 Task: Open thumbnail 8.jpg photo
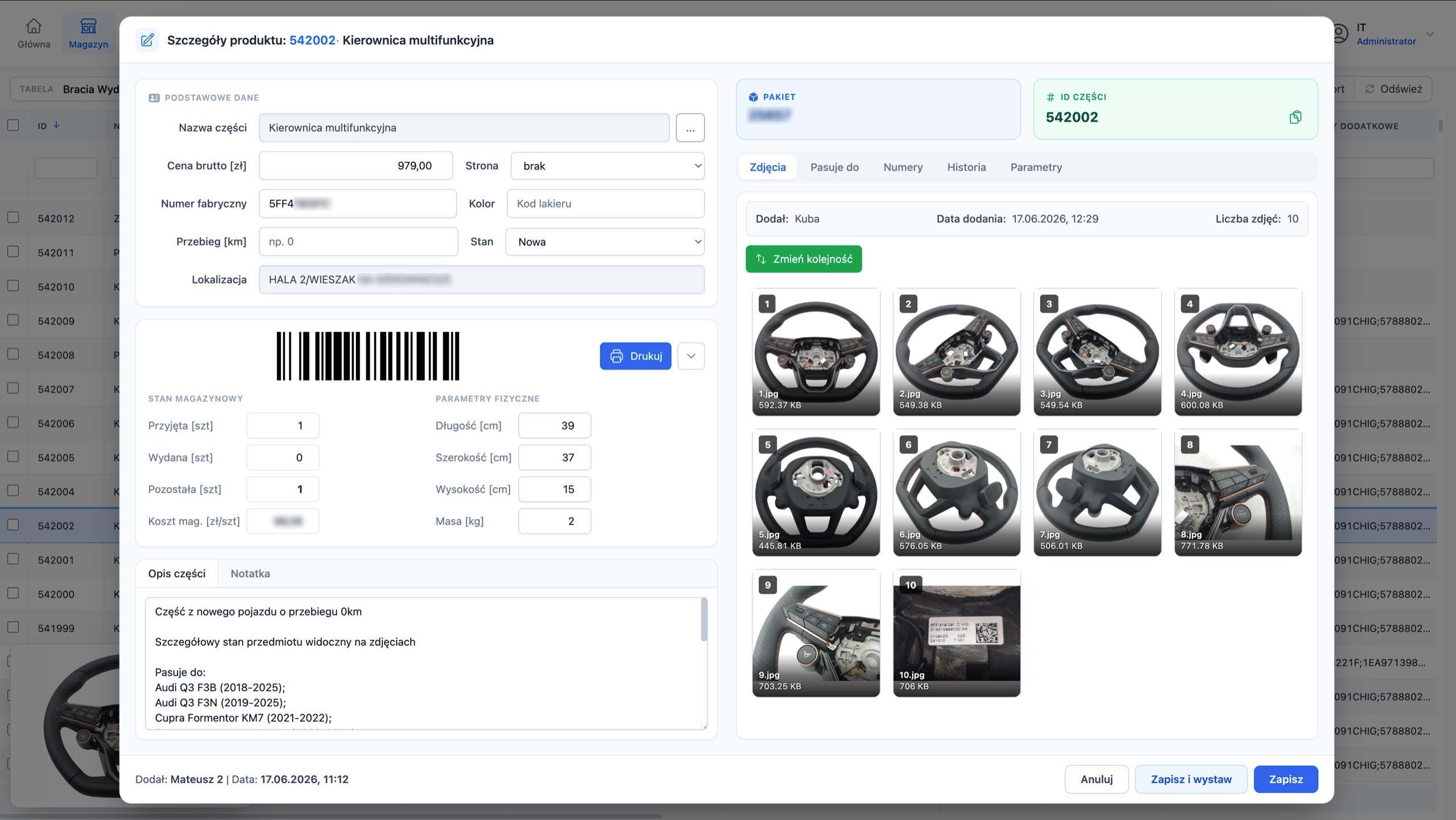pos(1238,492)
